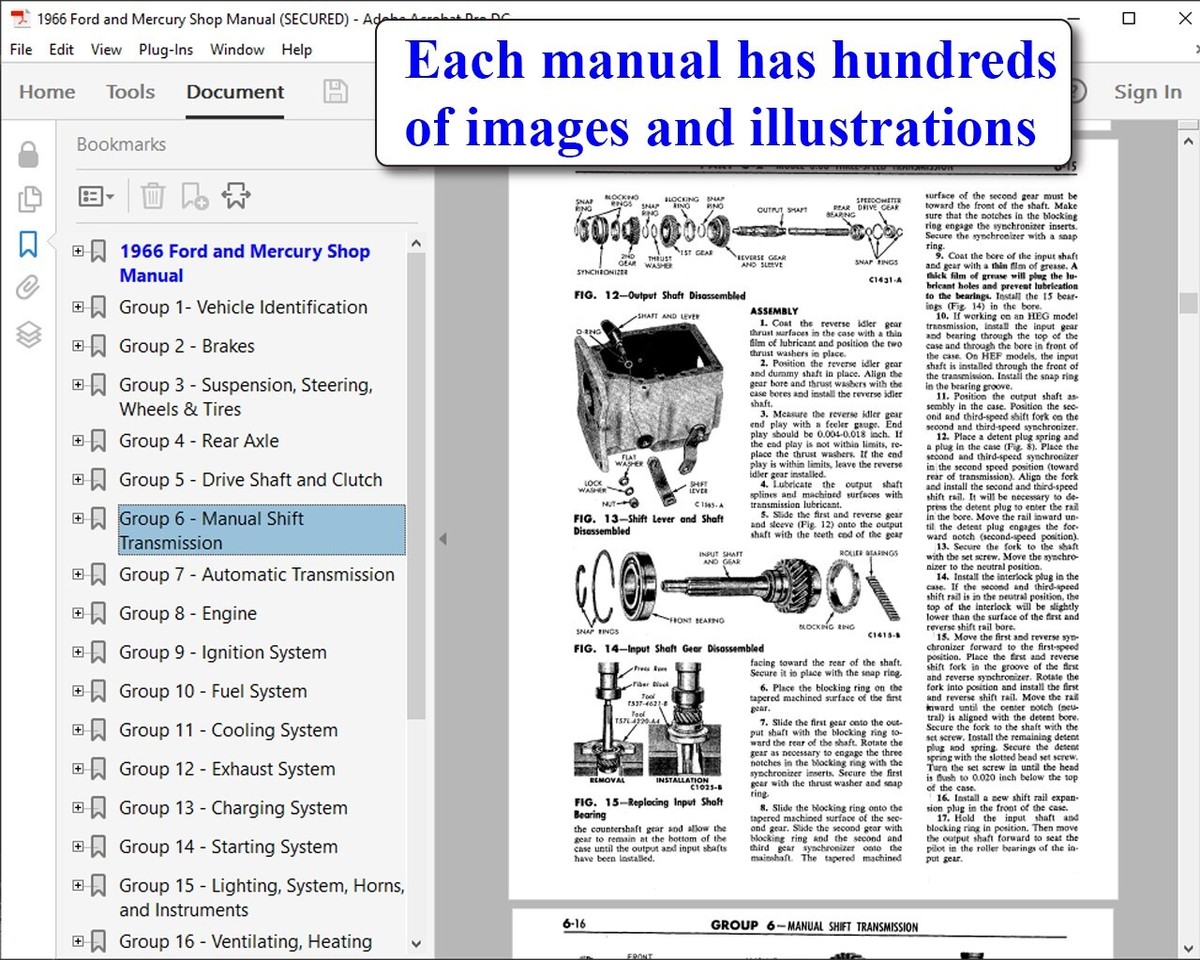Click the document vertical scrollbar thumb
Viewport: 1200px width, 960px height.
tap(1188, 304)
